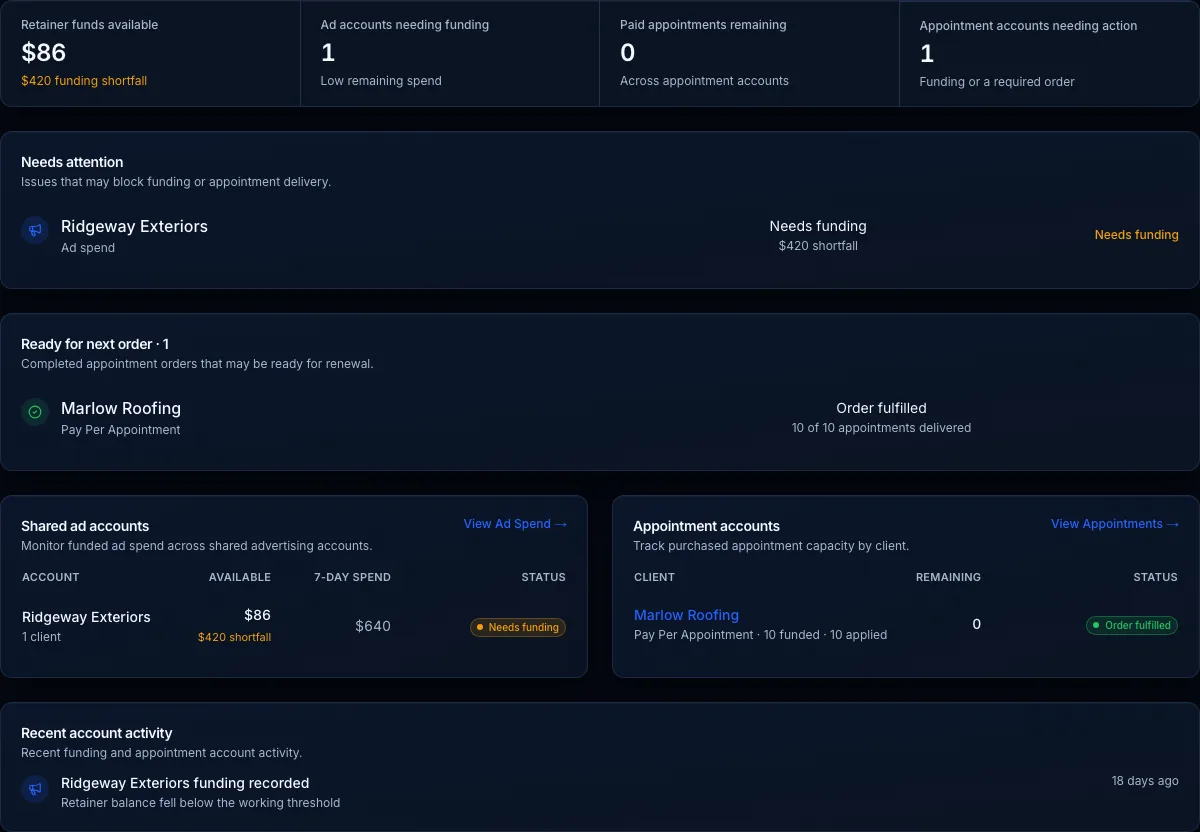Viewport: 1200px width, 832px height.
Task: Click the orange Needs funding status badge
Action: [x=518, y=627]
